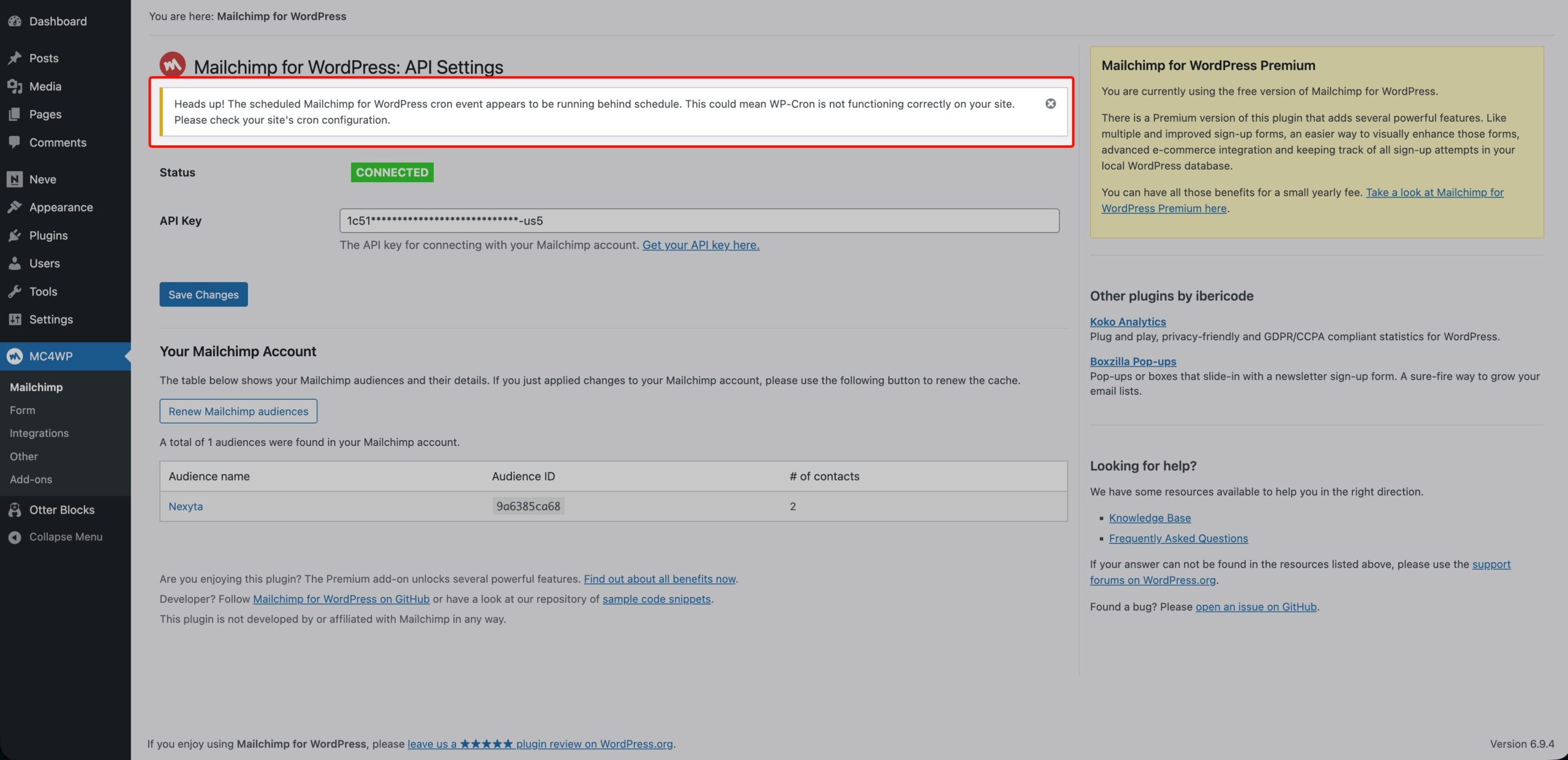This screenshot has width=1568, height=760.
Task: Click the Audience ID column header
Action: tap(523, 476)
